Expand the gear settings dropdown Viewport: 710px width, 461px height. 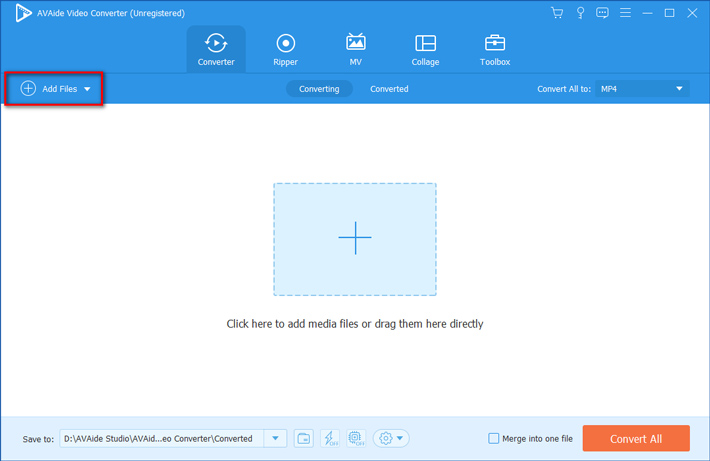[391, 438]
